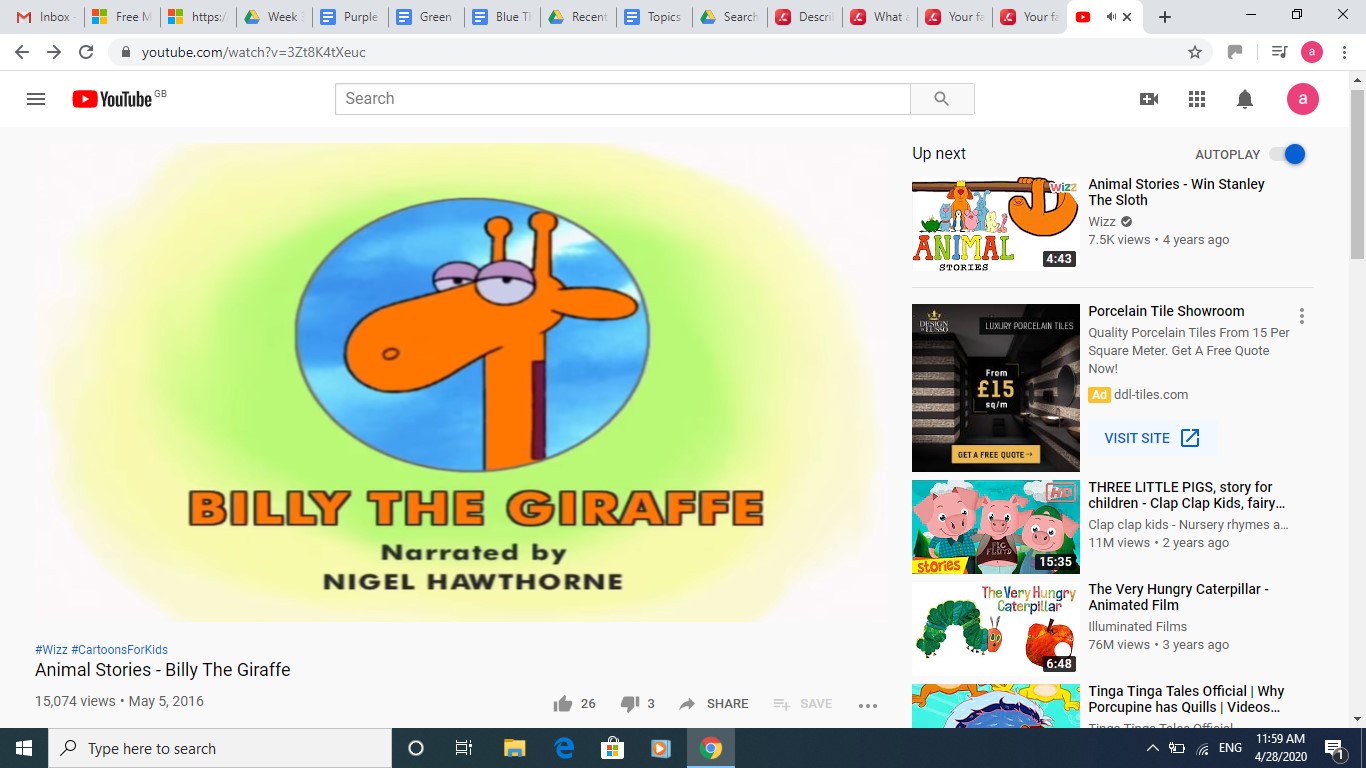Bookmark this page with the star
1366x768 pixels.
[x=1194, y=52]
